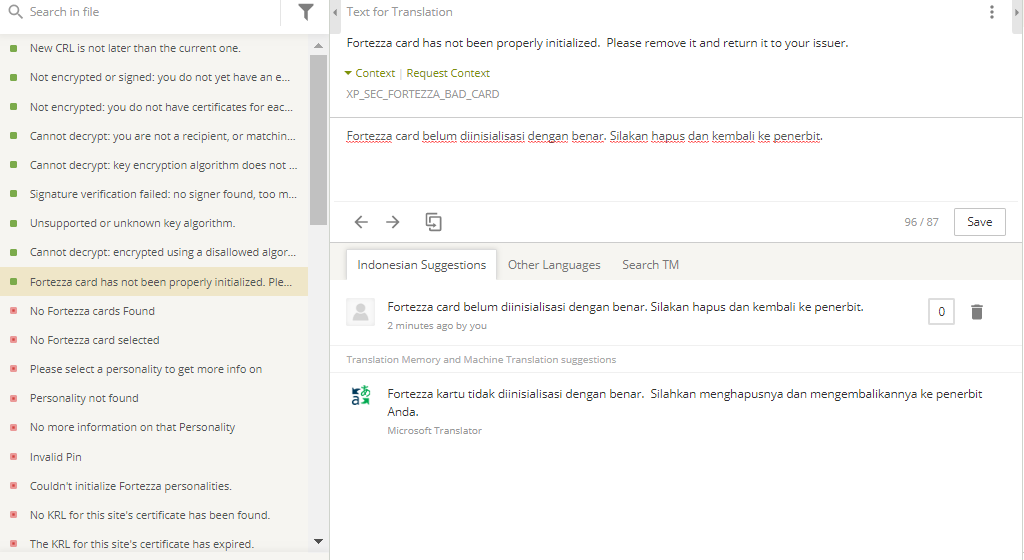Open 'Please select a personality' string
1024x560 pixels.
click(x=154, y=369)
